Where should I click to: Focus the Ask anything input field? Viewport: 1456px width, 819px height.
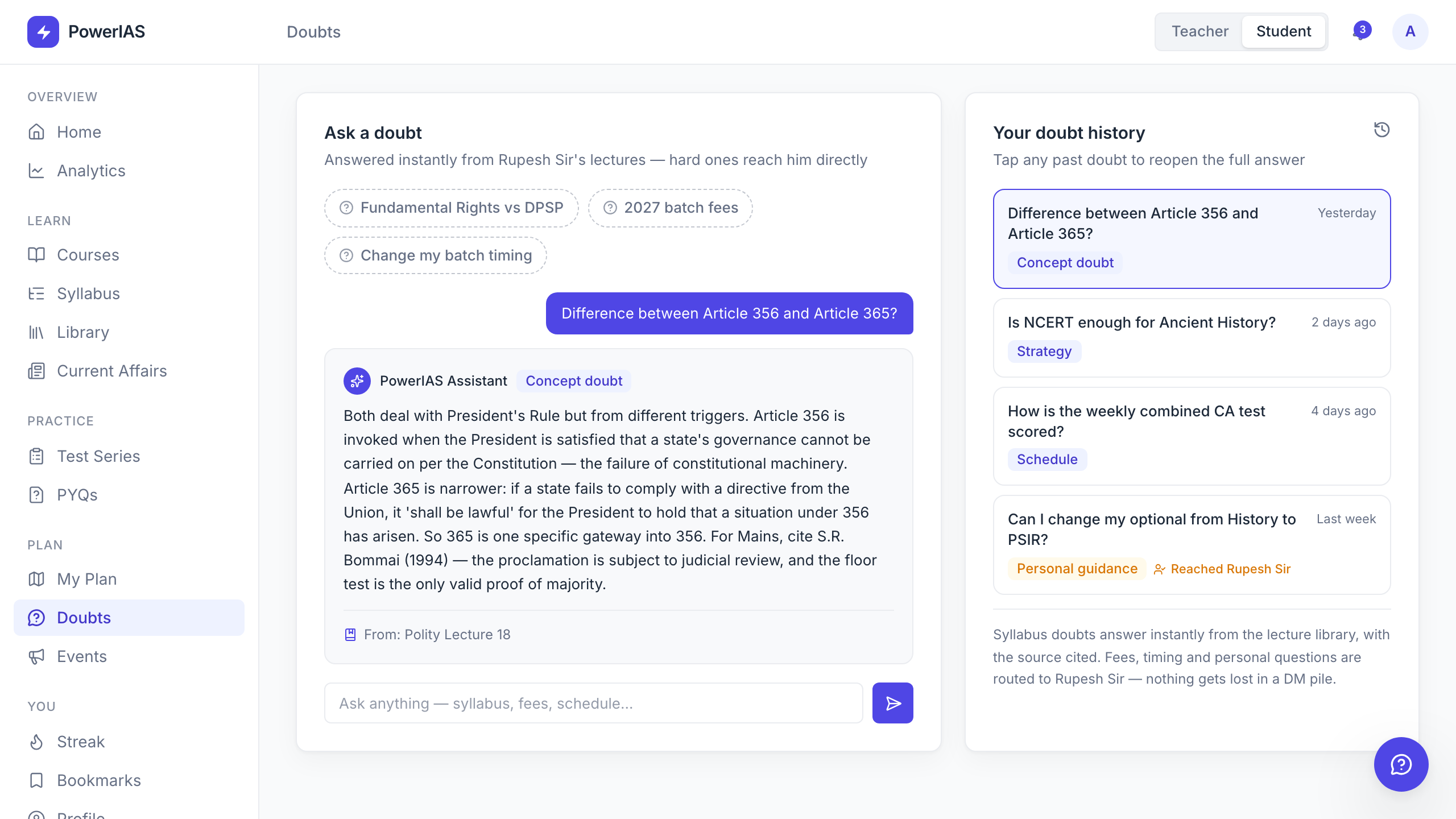593,703
